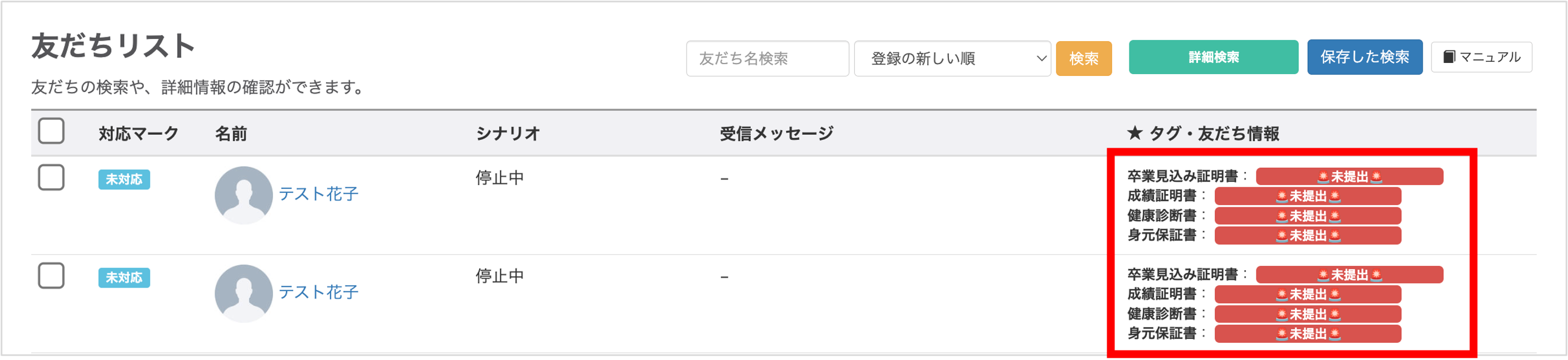The width and height of the screenshot is (1568, 360).
Task: Click first row's 成績証明書 red 未提出 label
Action: (x=1307, y=196)
